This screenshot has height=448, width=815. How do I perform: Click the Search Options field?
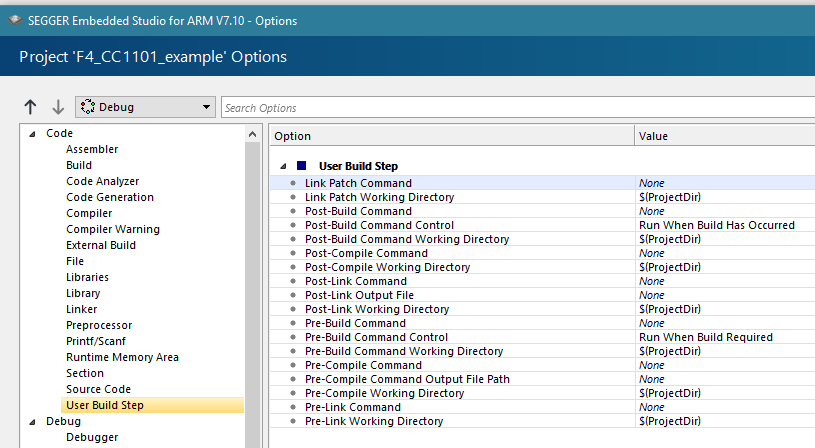[x=518, y=108]
